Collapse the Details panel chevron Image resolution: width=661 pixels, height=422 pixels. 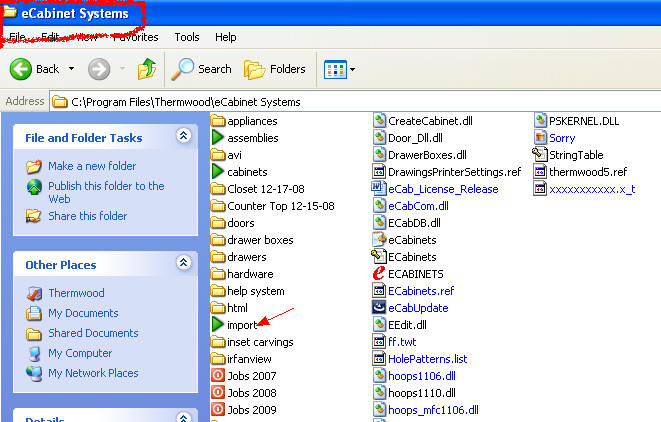(184, 417)
